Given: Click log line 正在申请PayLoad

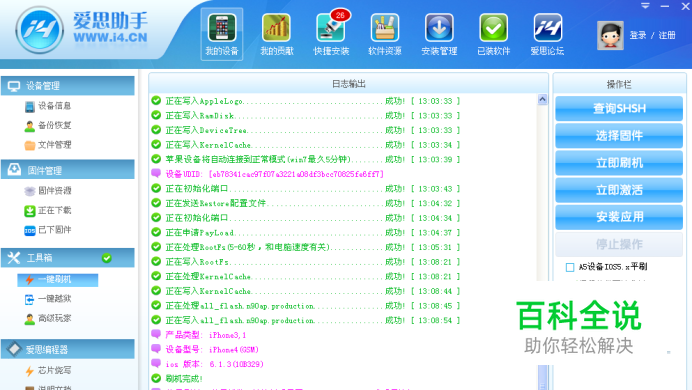Looking at the screenshot, I should coord(305,232).
